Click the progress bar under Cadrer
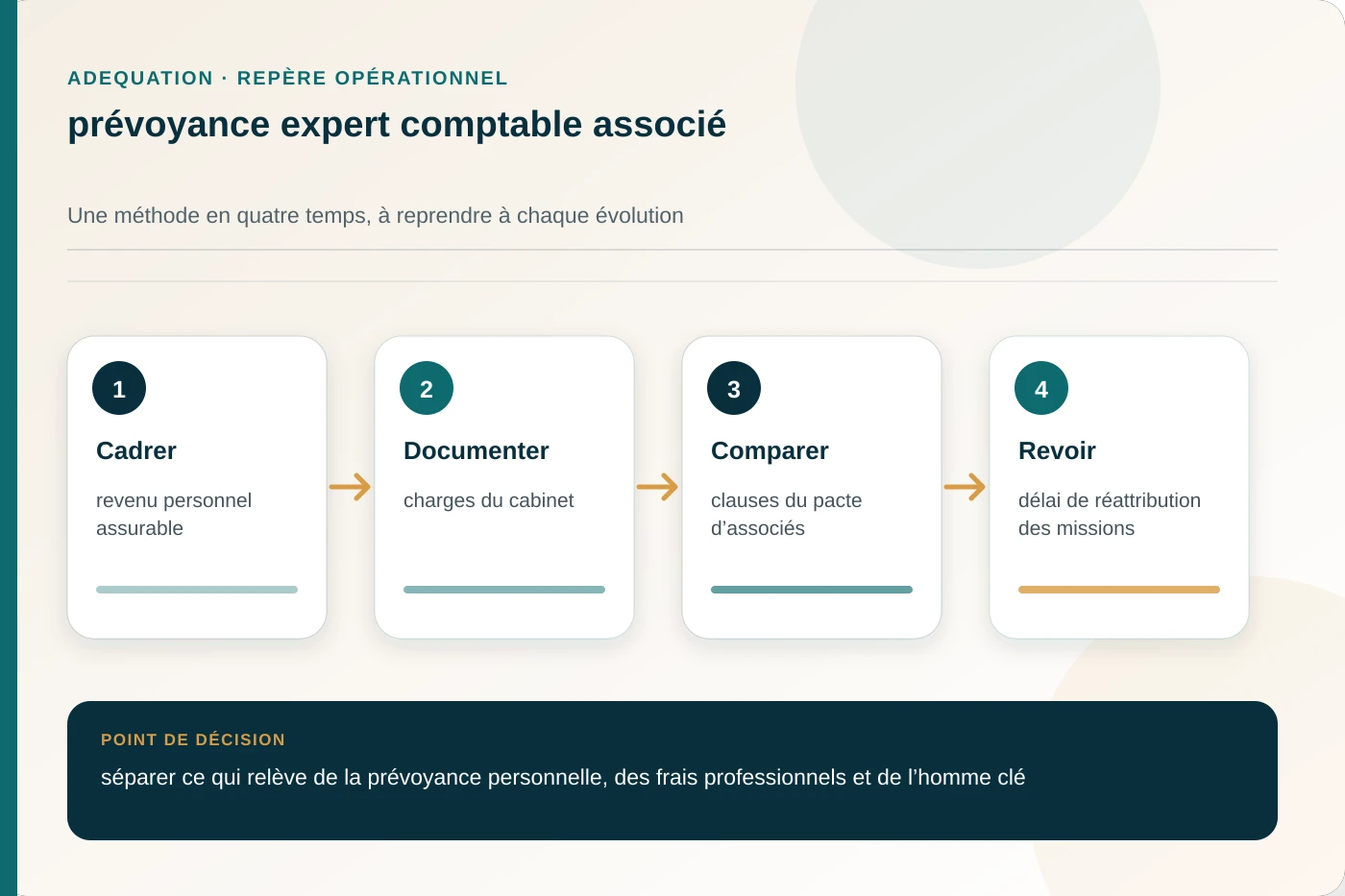The image size is (1345, 896). tap(197, 590)
